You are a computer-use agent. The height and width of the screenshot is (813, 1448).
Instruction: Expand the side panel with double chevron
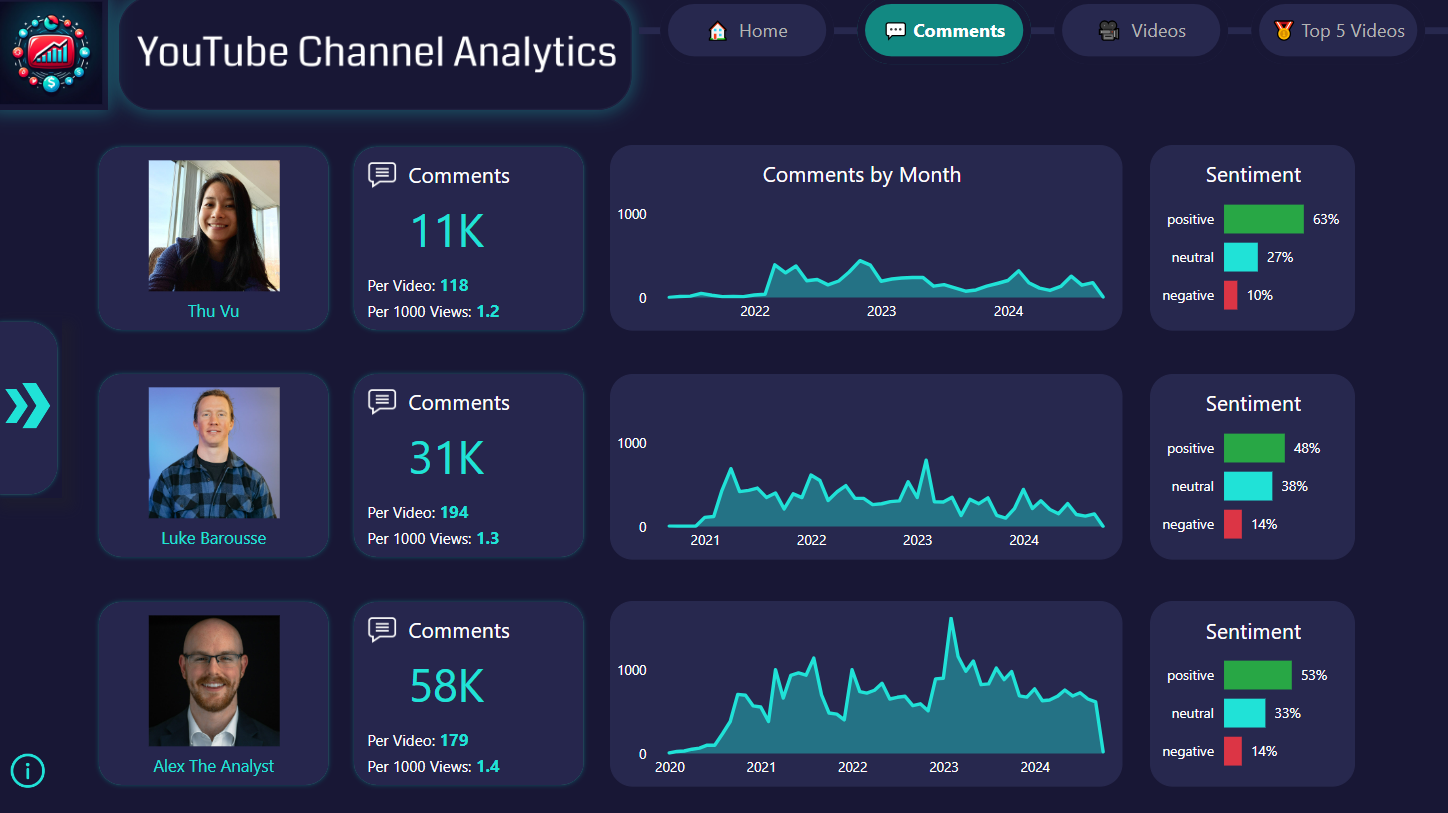pyautogui.click(x=27, y=405)
